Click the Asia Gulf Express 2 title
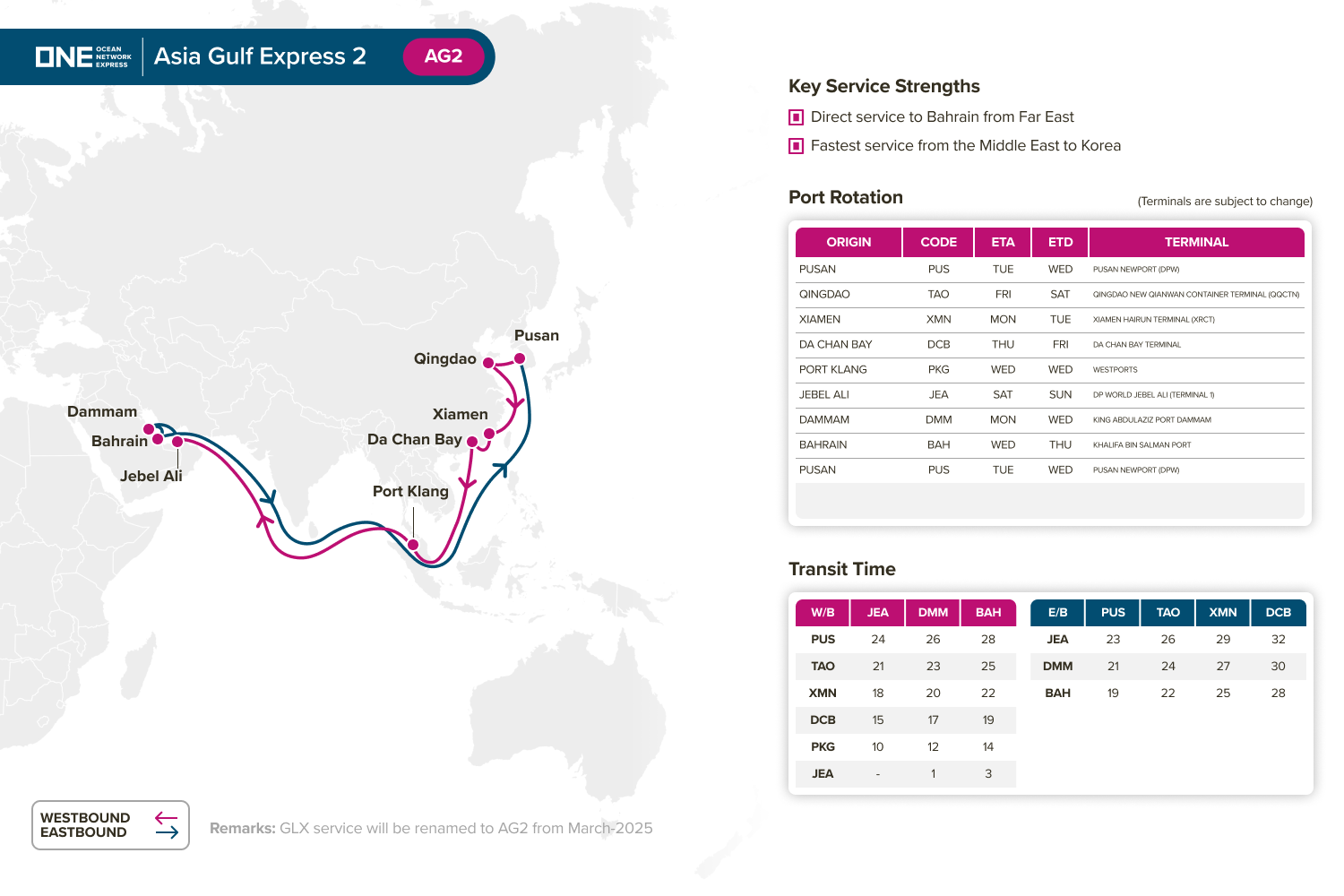Screen dimensions: 1344x896 pos(260,56)
